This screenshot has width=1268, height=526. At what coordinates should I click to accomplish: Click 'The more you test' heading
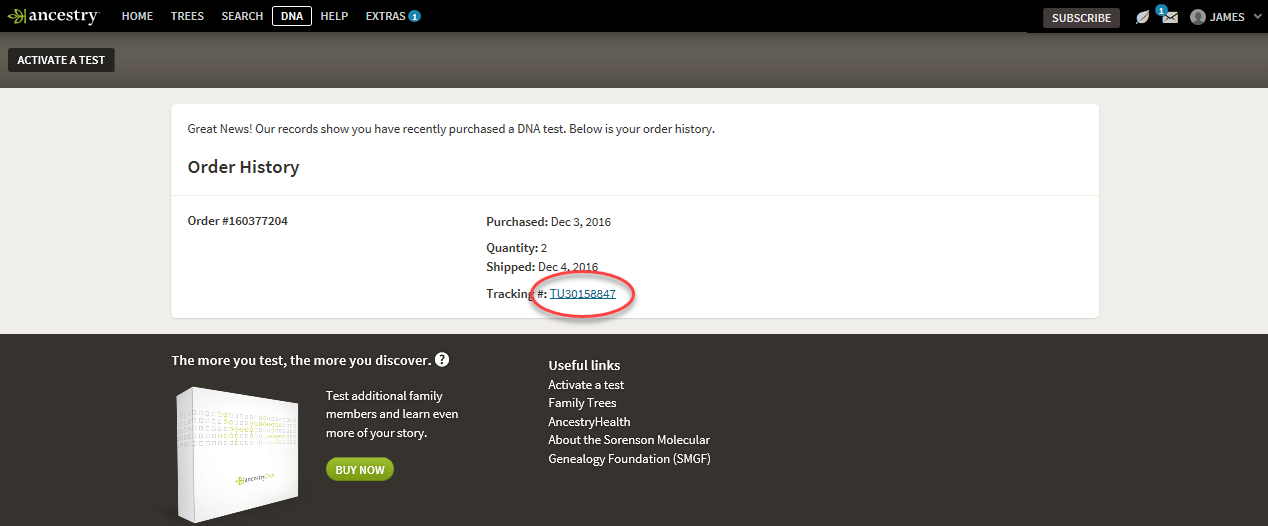[x=301, y=360]
